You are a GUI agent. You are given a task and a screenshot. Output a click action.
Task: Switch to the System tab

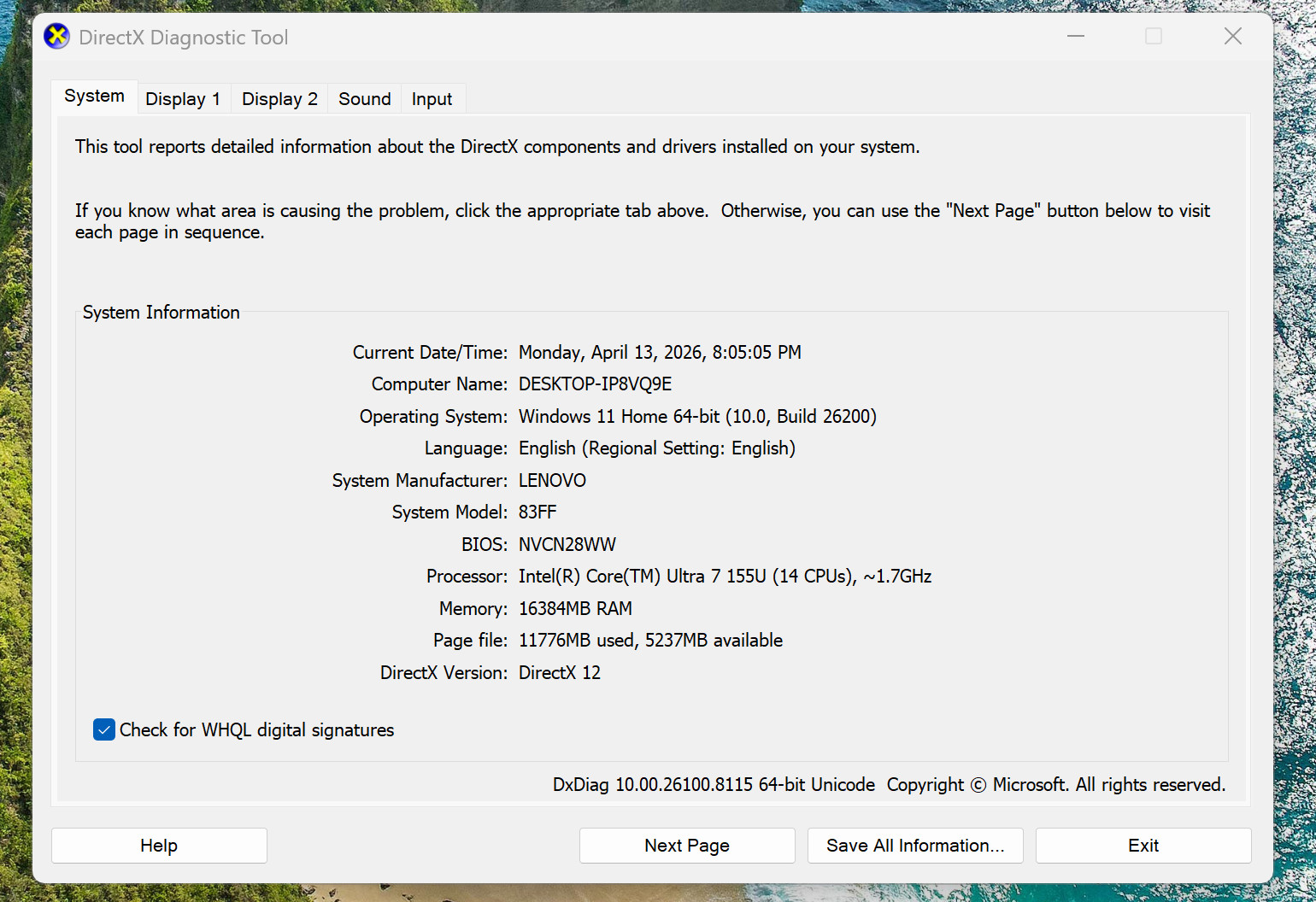point(94,96)
